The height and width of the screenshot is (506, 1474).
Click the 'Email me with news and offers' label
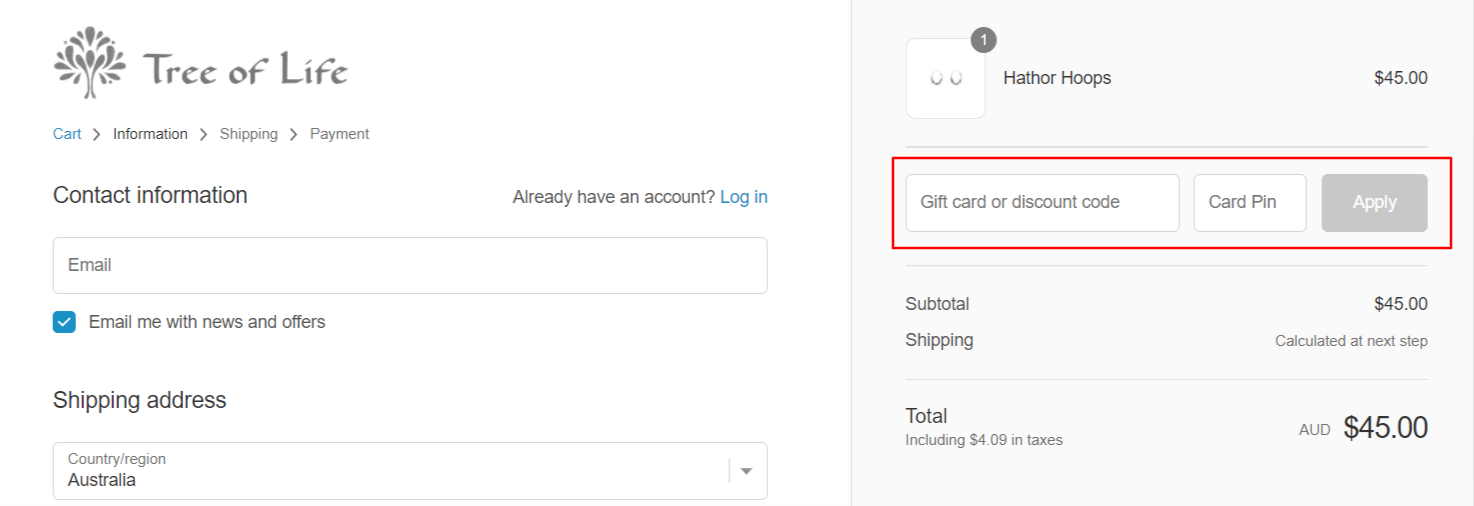pos(207,322)
